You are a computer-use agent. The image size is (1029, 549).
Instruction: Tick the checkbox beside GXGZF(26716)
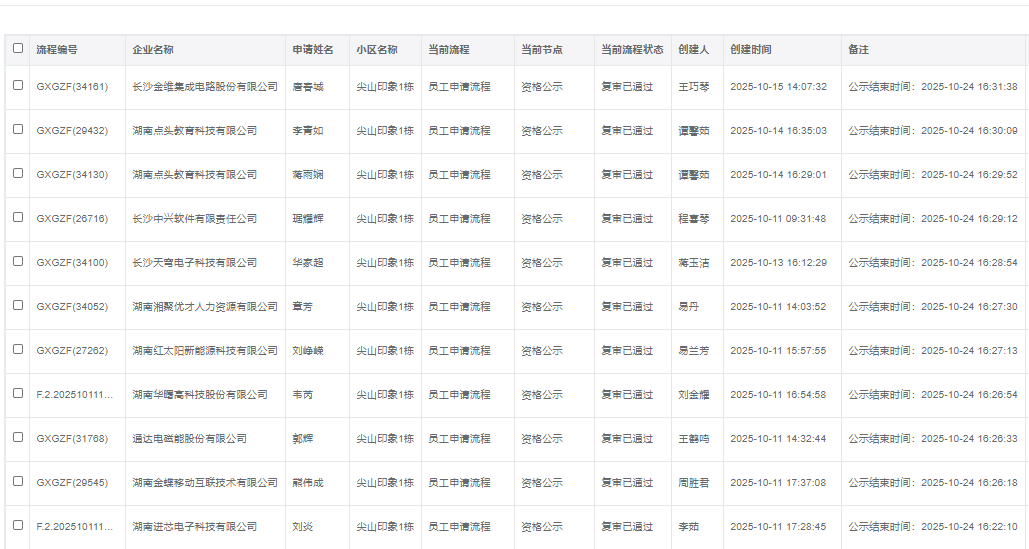tap(18, 218)
